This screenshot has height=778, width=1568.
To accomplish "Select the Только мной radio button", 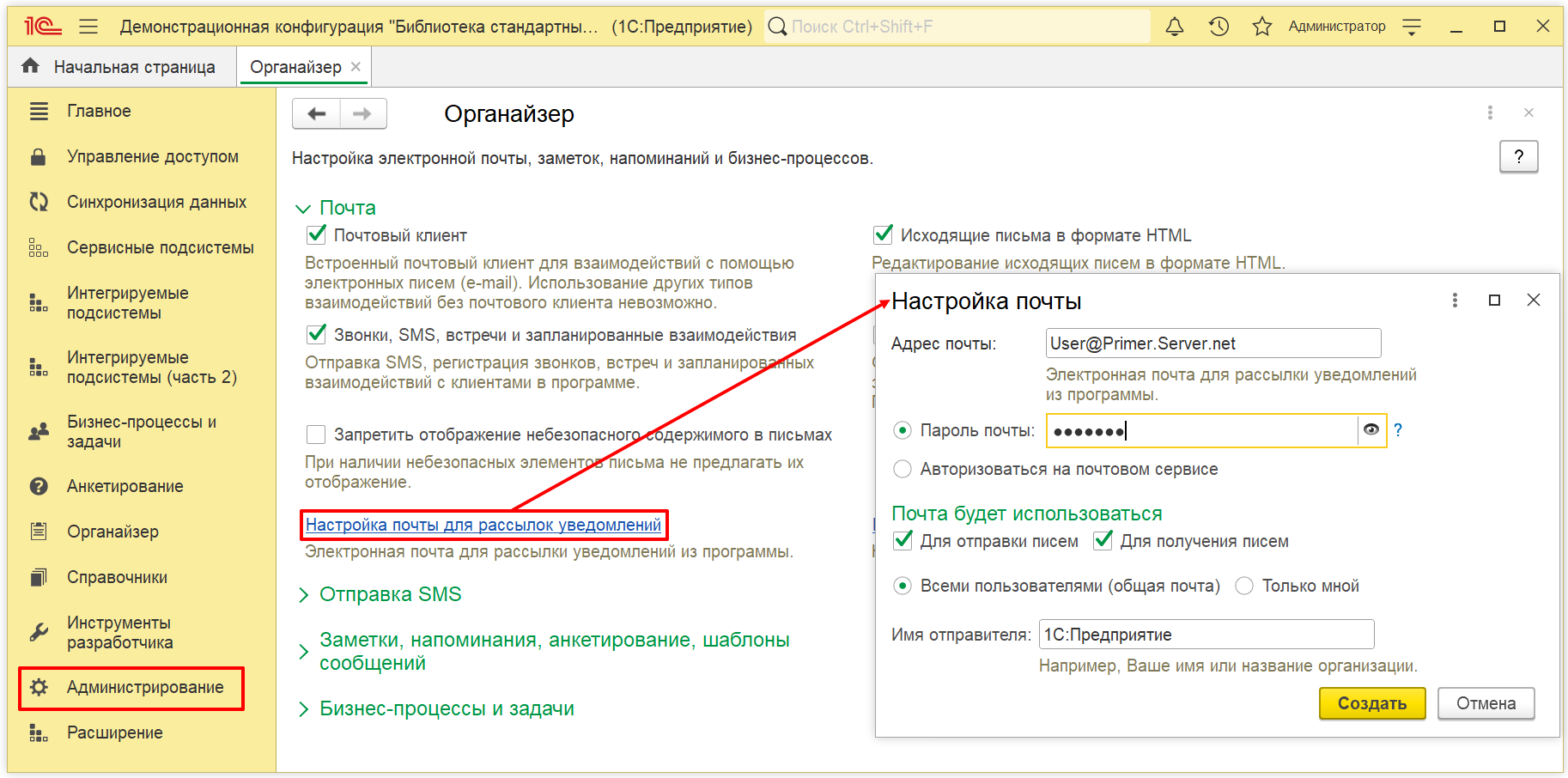I will 1244,586.
